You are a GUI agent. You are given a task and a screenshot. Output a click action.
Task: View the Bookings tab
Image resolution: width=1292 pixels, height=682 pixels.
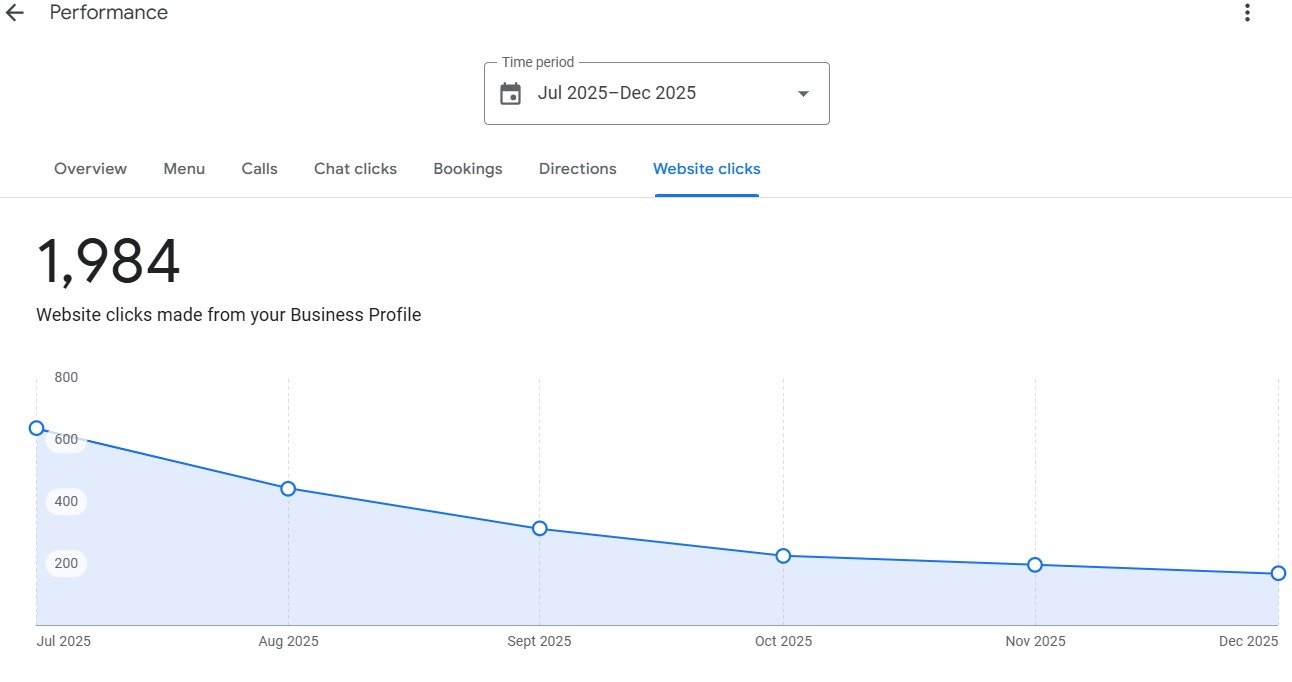[x=467, y=169]
